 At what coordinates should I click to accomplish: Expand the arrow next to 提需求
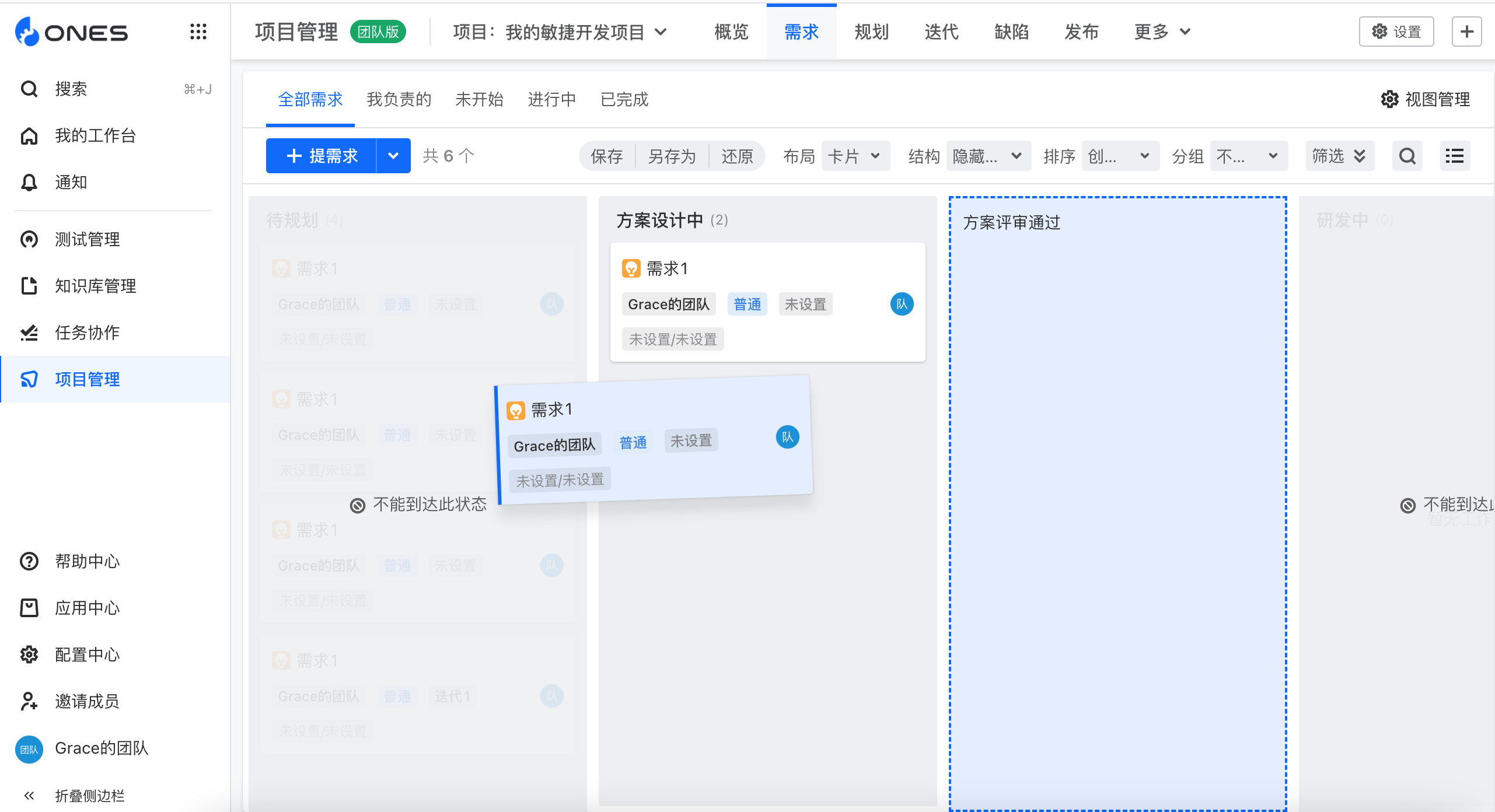pyautogui.click(x=393, y=156)
